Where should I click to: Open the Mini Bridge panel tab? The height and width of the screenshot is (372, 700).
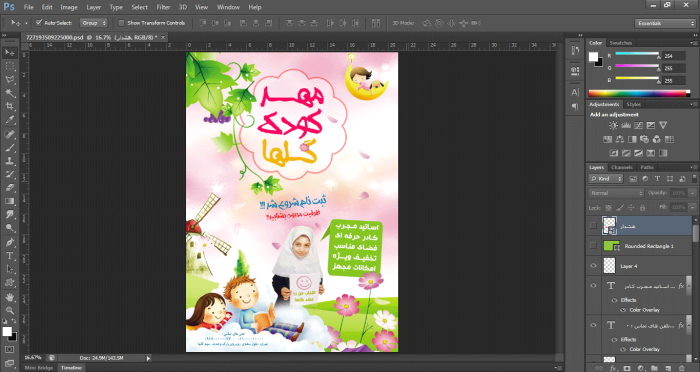[x=39, y=368]
